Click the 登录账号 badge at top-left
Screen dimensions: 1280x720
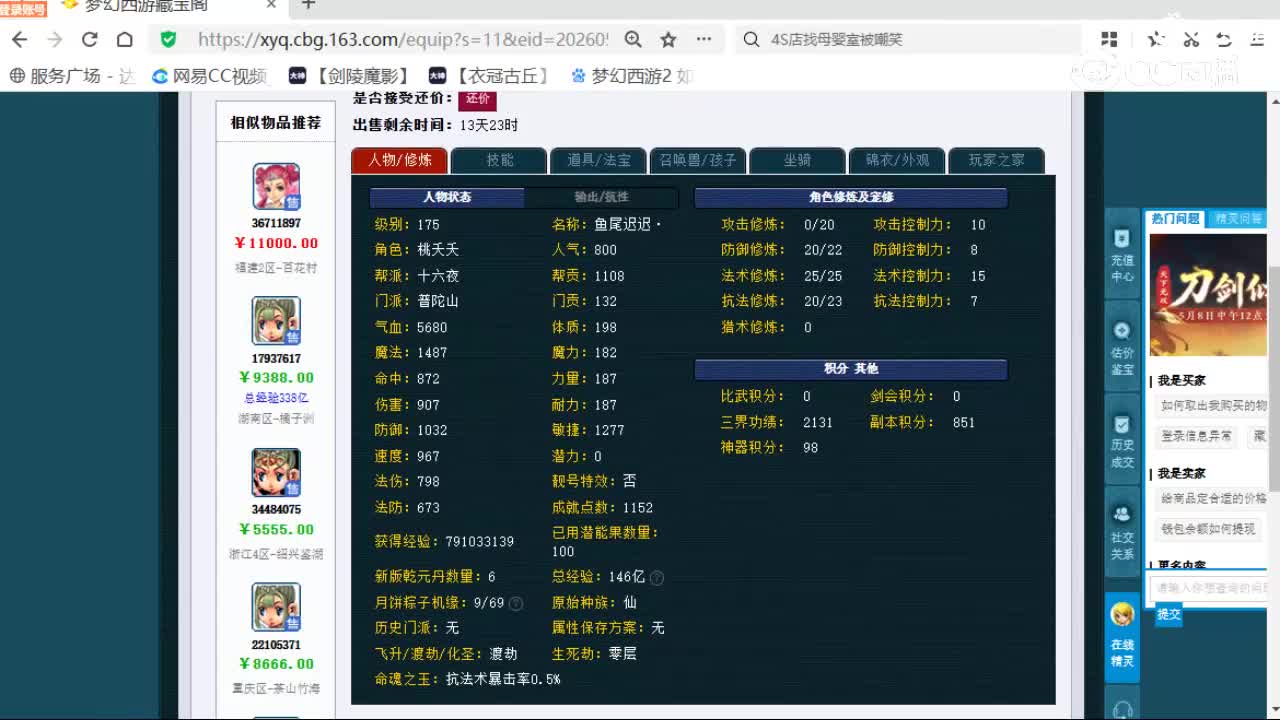22,9
